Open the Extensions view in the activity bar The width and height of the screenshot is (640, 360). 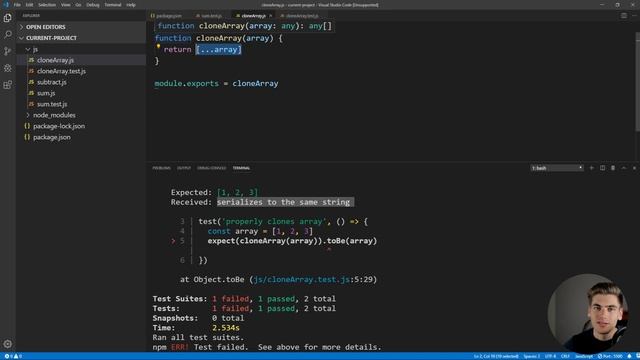click(7, 84)
